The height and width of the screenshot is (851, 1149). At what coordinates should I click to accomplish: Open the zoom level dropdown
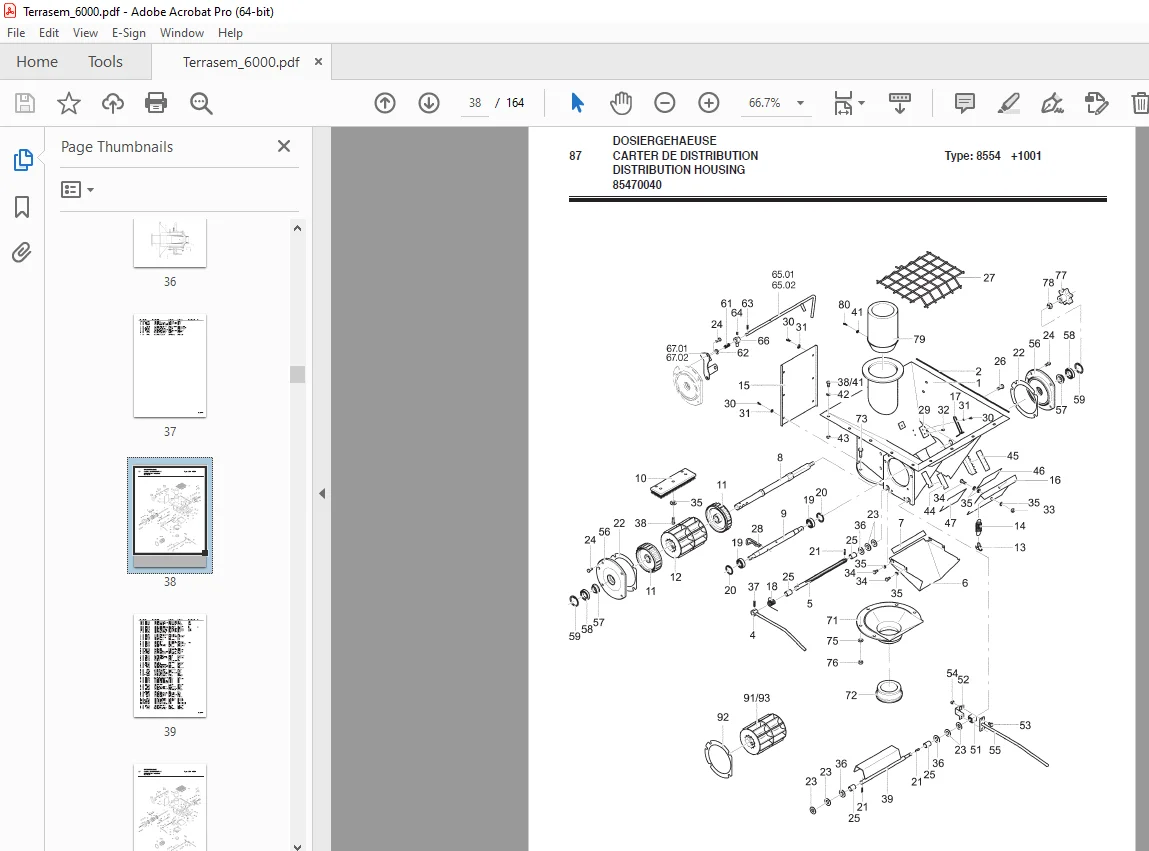click(800, 103)
